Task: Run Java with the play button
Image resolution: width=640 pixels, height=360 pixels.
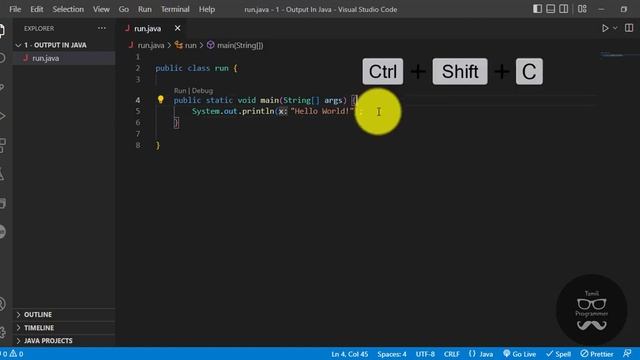Action: coord(605,28)
